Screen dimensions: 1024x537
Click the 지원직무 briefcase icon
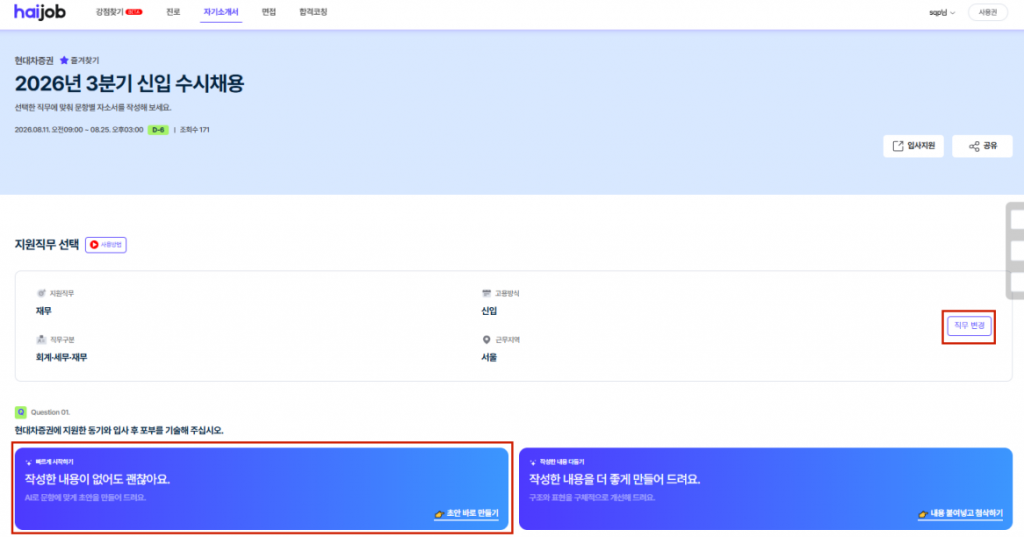click(41, 293)
